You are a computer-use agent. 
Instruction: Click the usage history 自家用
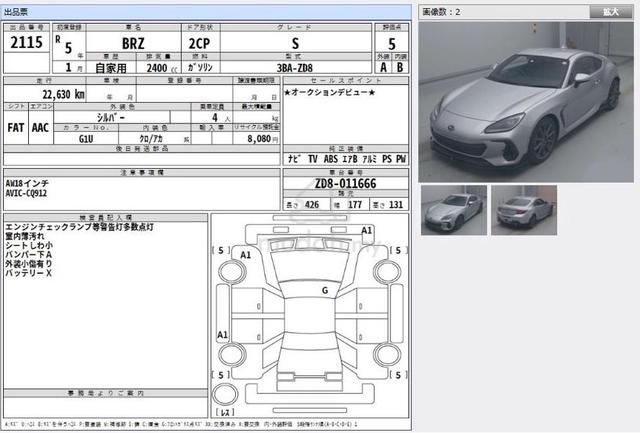tap(111, 68)
